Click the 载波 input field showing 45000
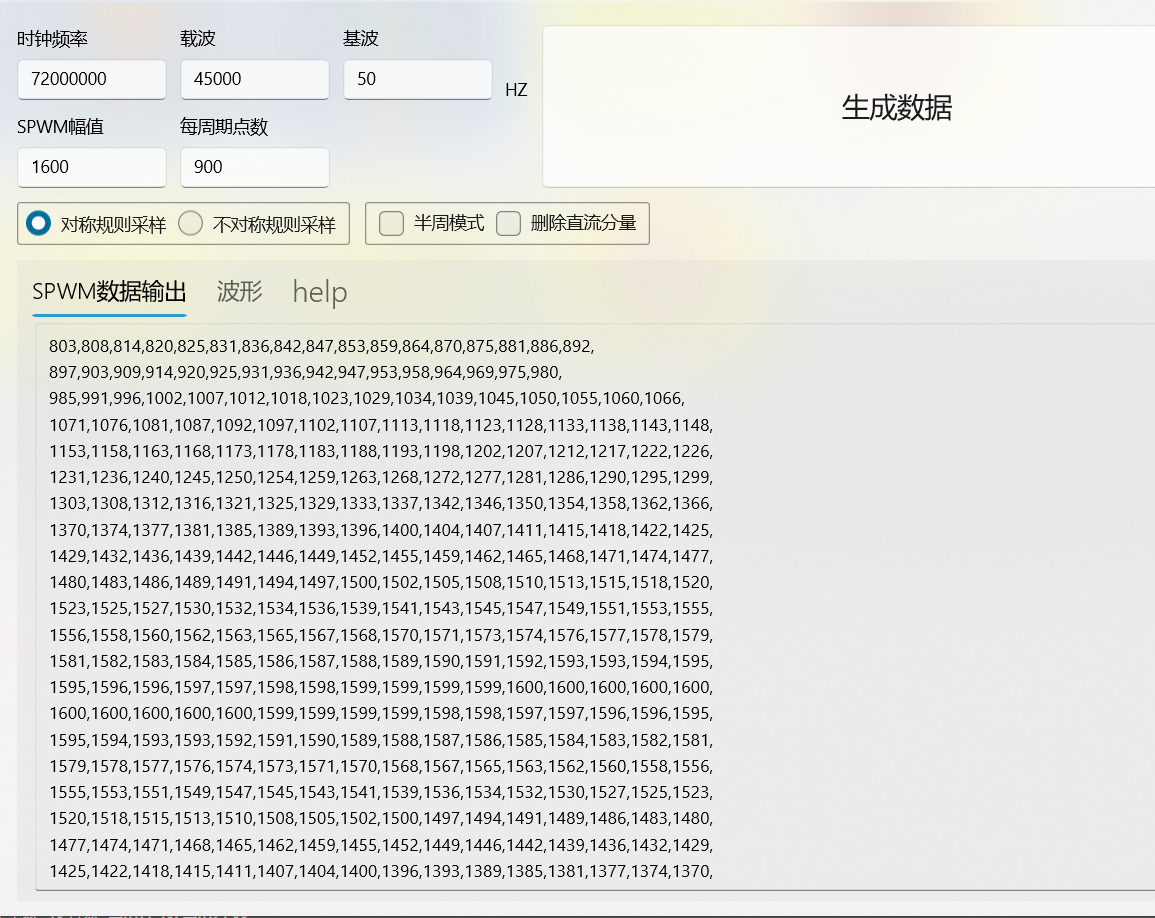 point(254,79)
